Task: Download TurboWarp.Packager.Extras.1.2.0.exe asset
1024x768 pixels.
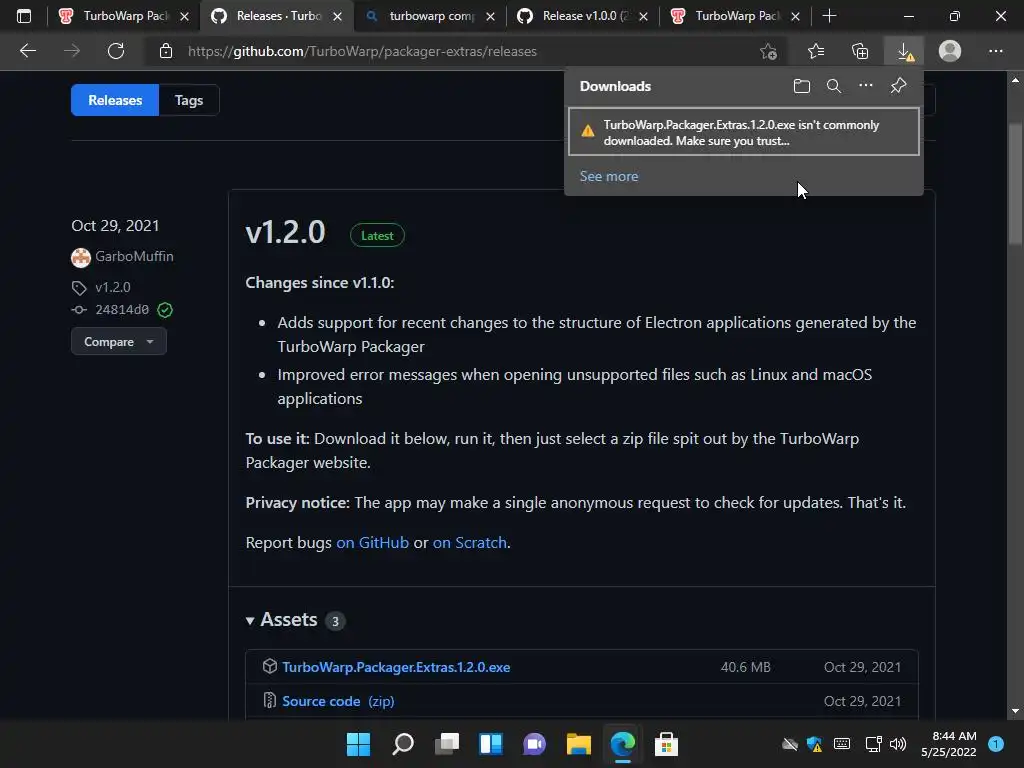Action: pyautogui.click(x=396, y=667)
